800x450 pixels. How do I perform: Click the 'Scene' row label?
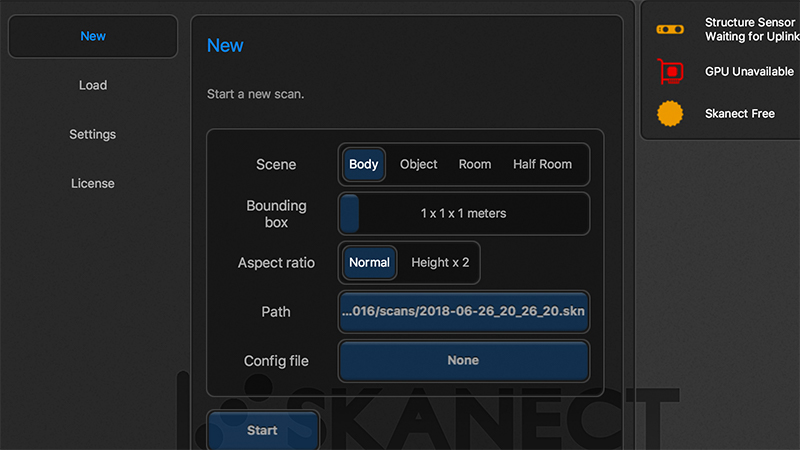[276, 164]
